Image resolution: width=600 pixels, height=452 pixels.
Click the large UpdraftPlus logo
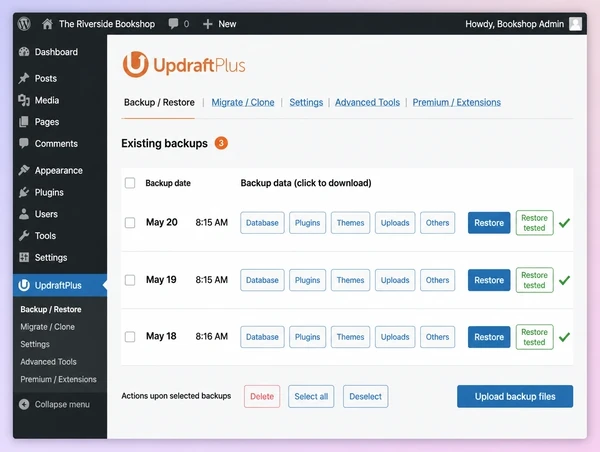(x=184, y=65)
